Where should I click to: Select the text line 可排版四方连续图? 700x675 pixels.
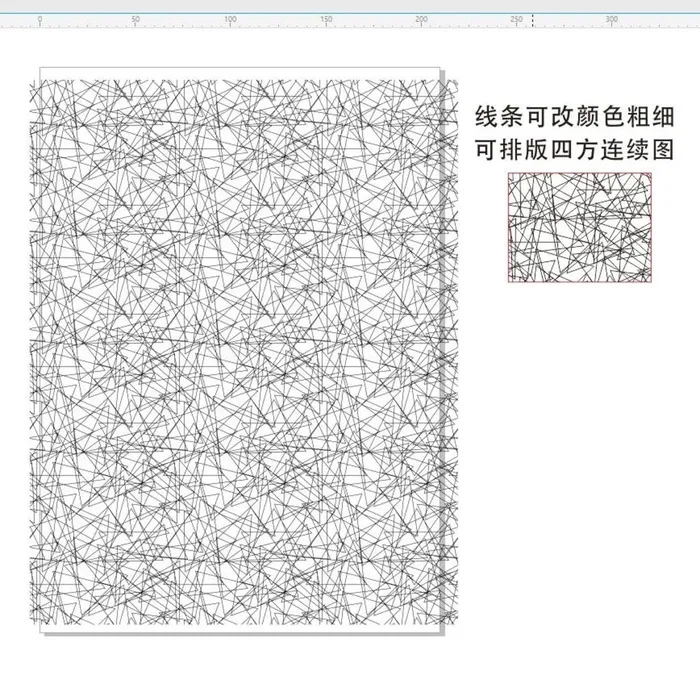(573, 149)
